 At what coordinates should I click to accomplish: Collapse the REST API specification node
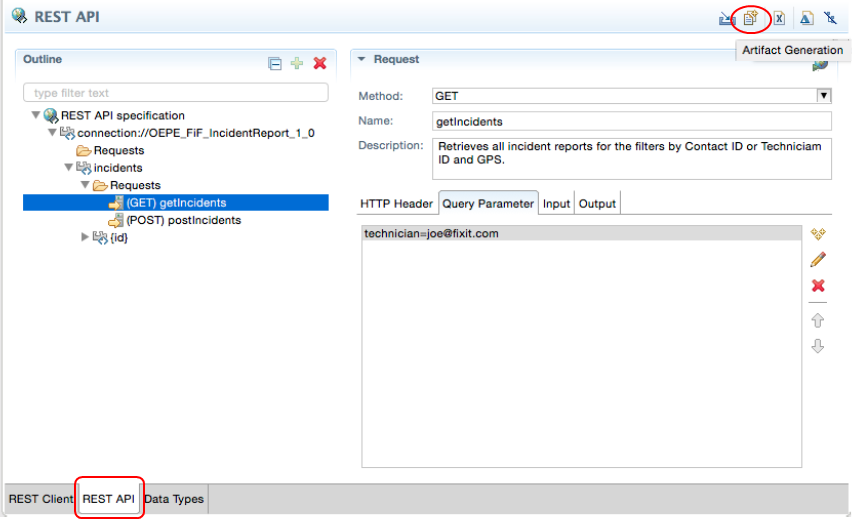pyautogui.click(x=35, y=115)
